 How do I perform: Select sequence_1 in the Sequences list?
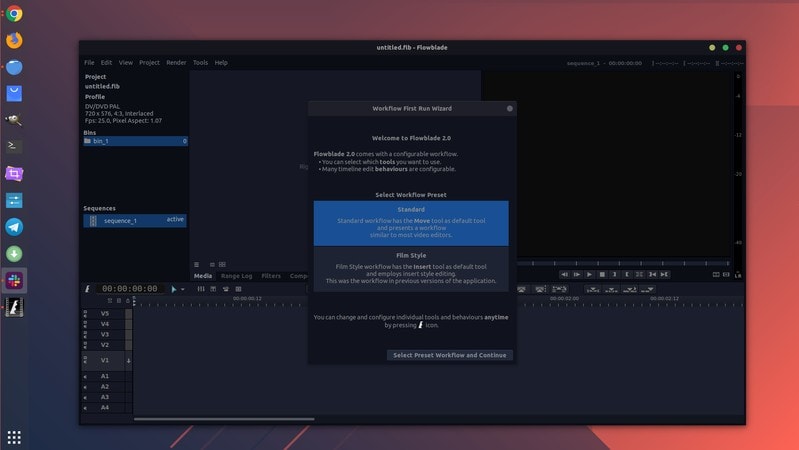coord(135,221)
